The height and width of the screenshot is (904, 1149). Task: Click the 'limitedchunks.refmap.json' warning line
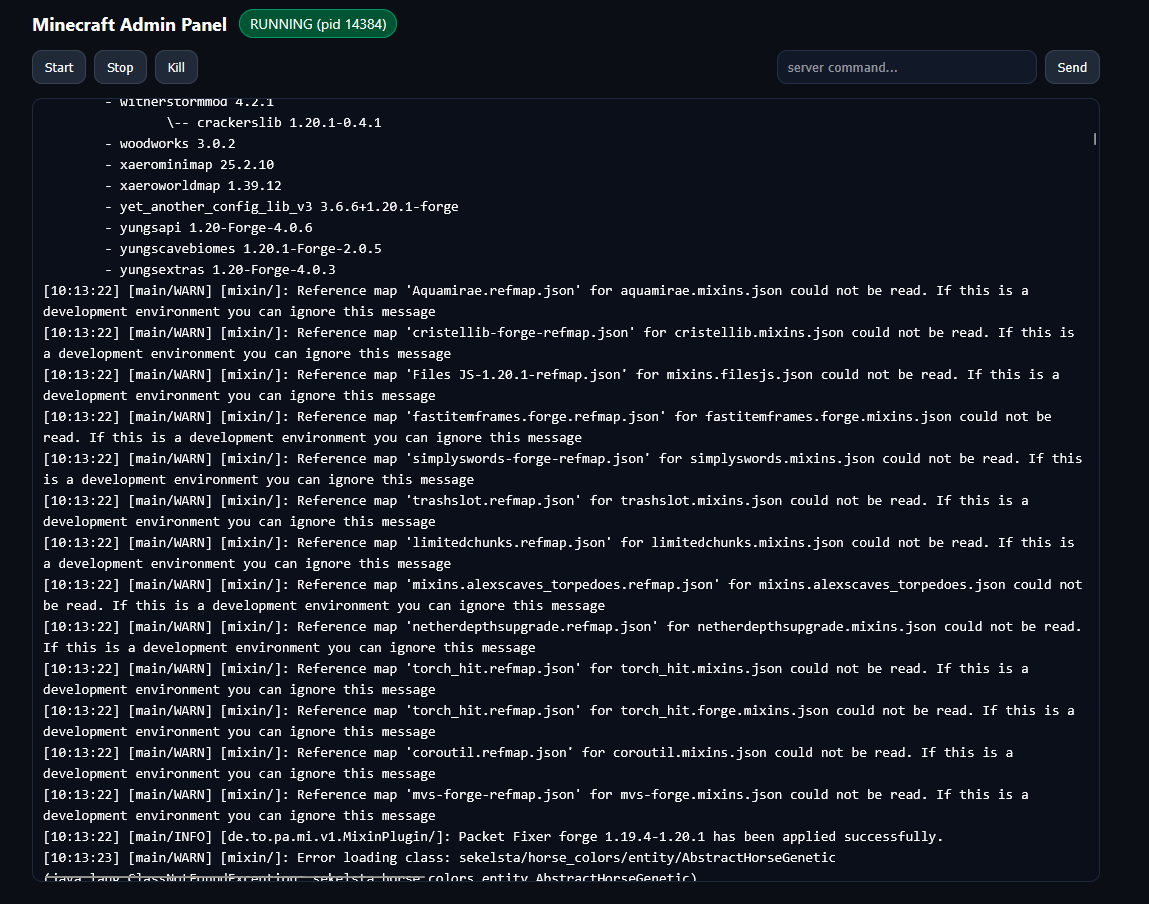tap(558, 553)
